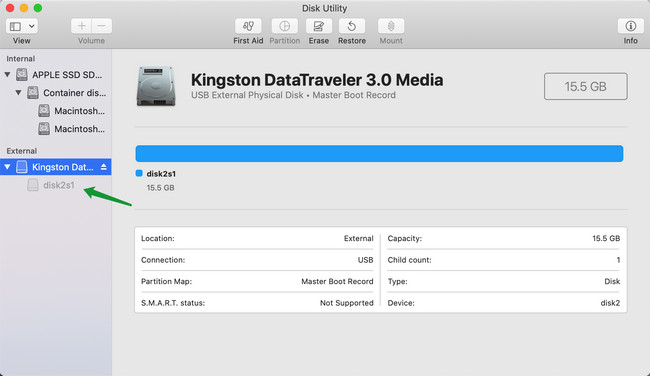
Task: Select the second Macintosh volume in sidebar
Action: pos(56,129)
